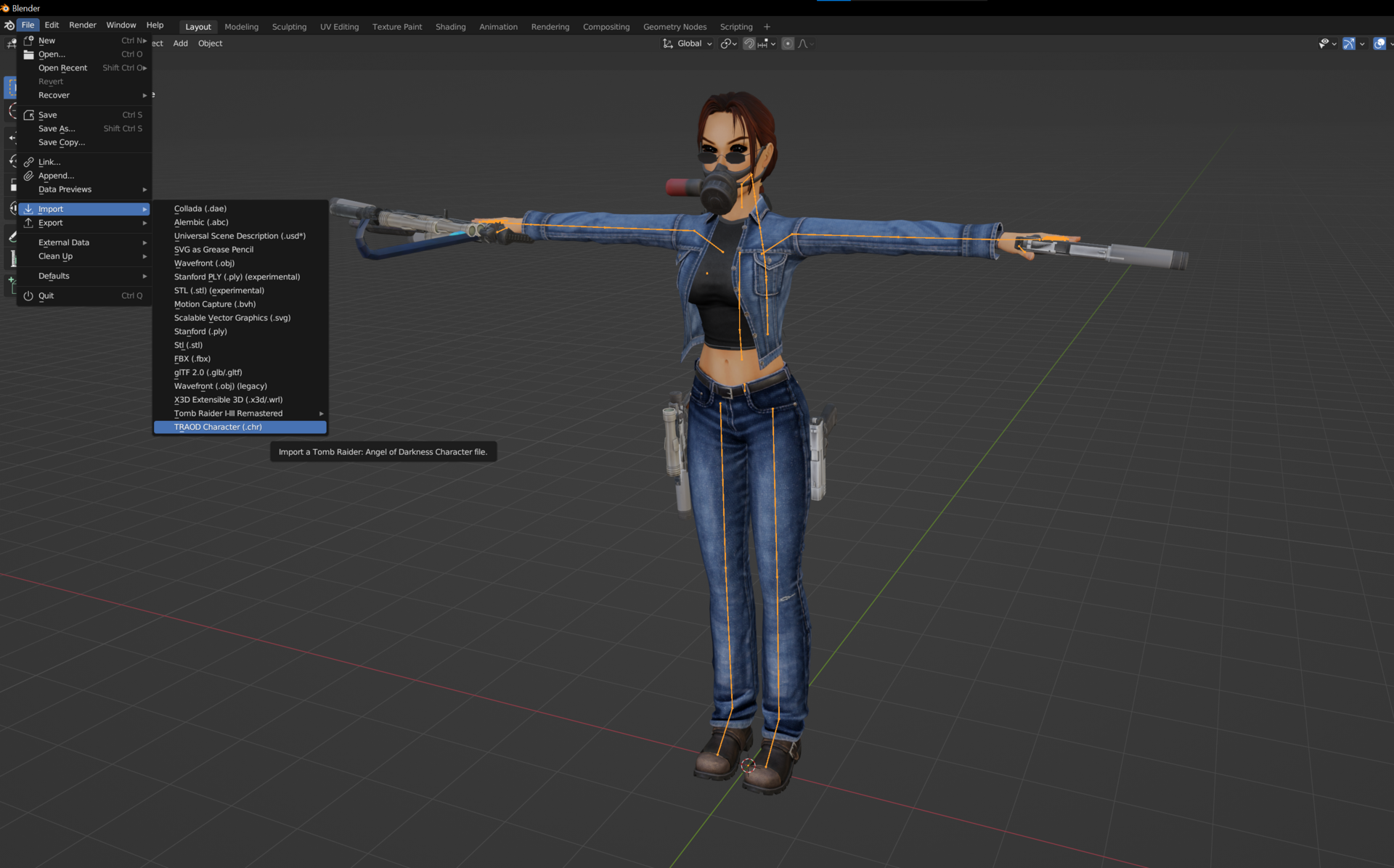Choose Wavefront (.obj) import option
Image resolution: width=1394 pixels, height=868 pixels.
tap(240, 263)
